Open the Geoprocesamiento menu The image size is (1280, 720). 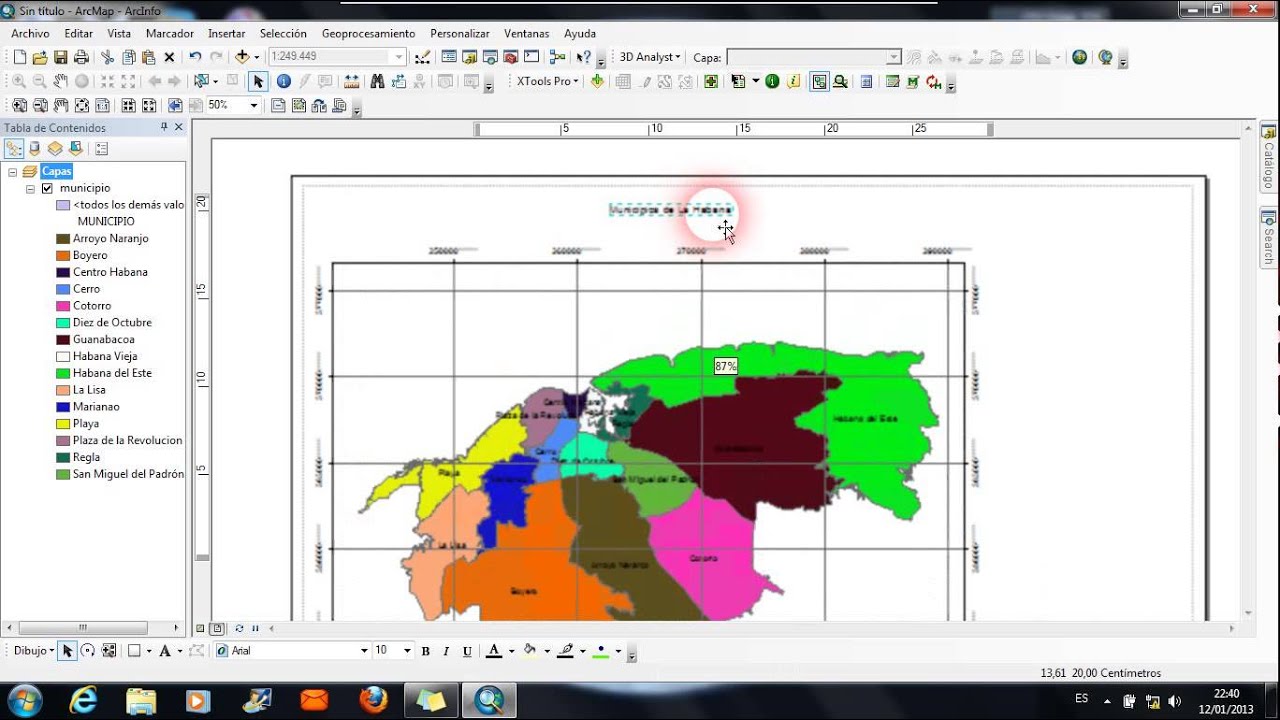(x=368, y=33)
